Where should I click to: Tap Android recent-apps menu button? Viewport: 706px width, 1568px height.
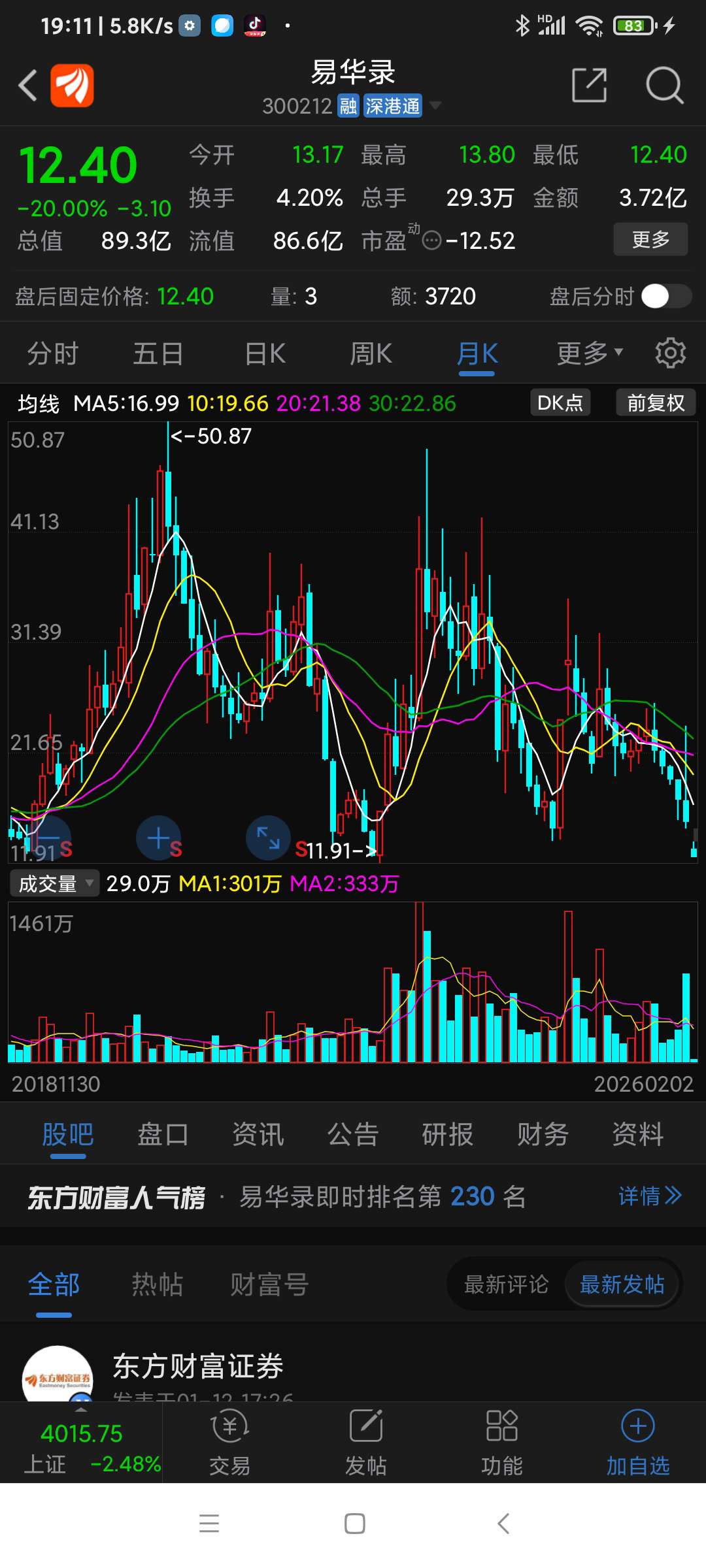pos(209,1524)
